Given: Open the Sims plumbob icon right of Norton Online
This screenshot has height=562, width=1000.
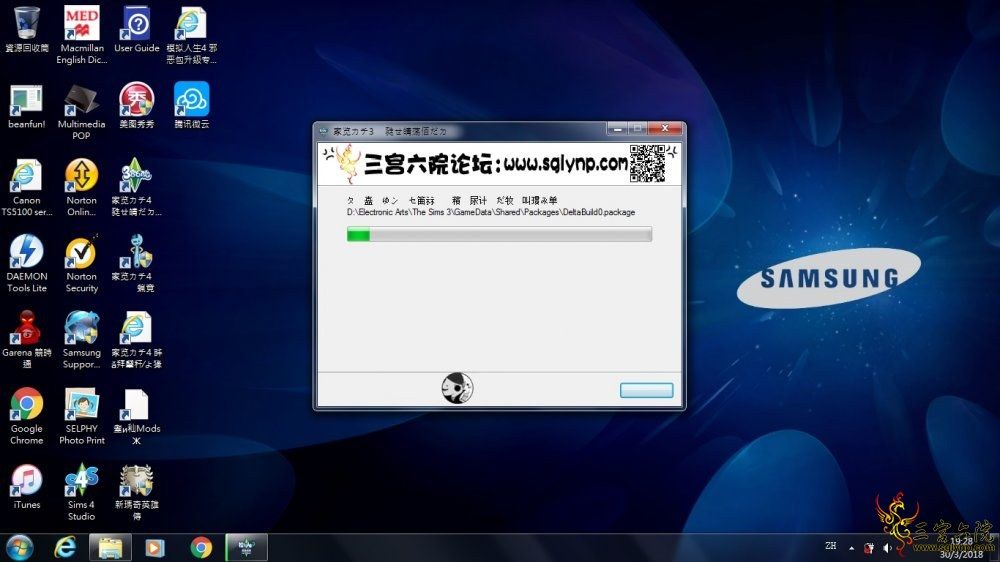Looking at the screenshot, I should coord(136,188).
